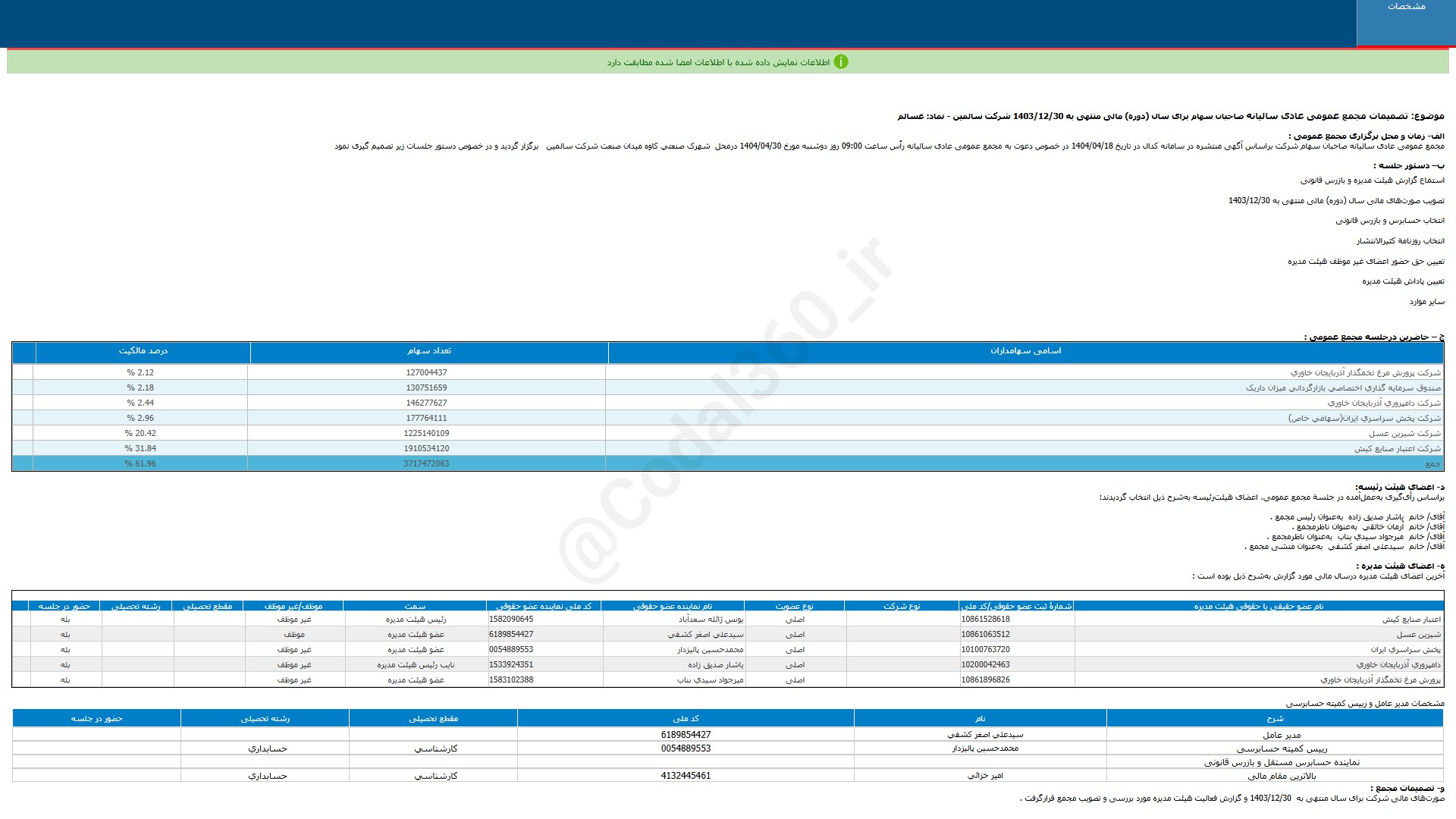Select the name امیر خزائی
Image resolution: width=1456 pixels, height=819 pixels.
point(985,776)
